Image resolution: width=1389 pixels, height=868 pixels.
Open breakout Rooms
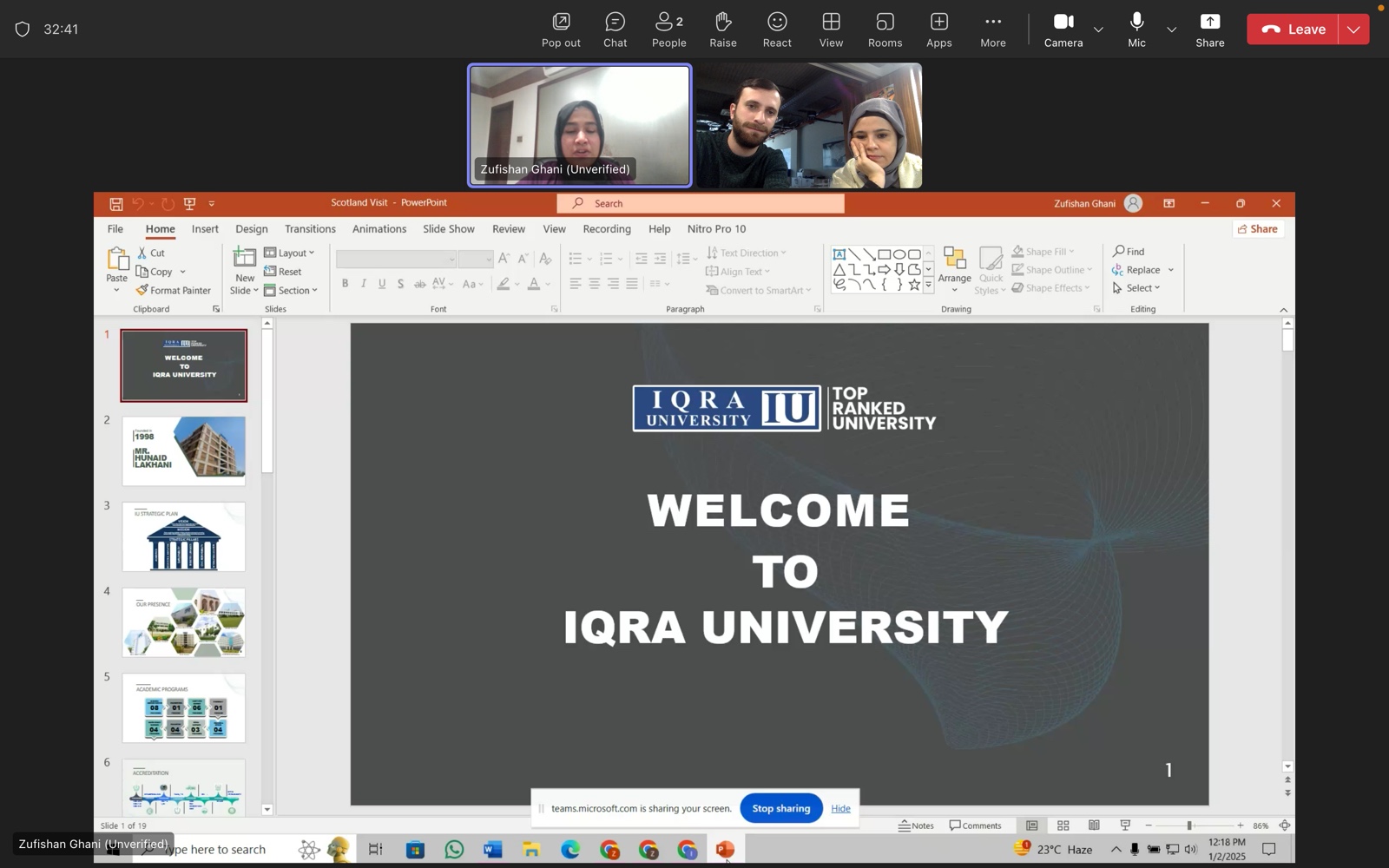click(x=885, y=30)
